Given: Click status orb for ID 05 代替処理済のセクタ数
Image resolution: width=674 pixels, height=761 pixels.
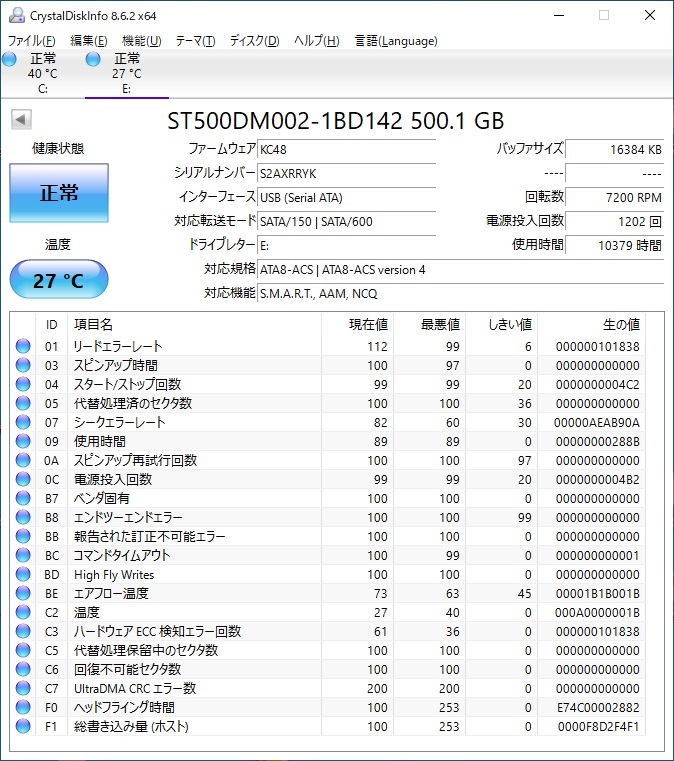Looking at the screenshot, I should (23, 403).
